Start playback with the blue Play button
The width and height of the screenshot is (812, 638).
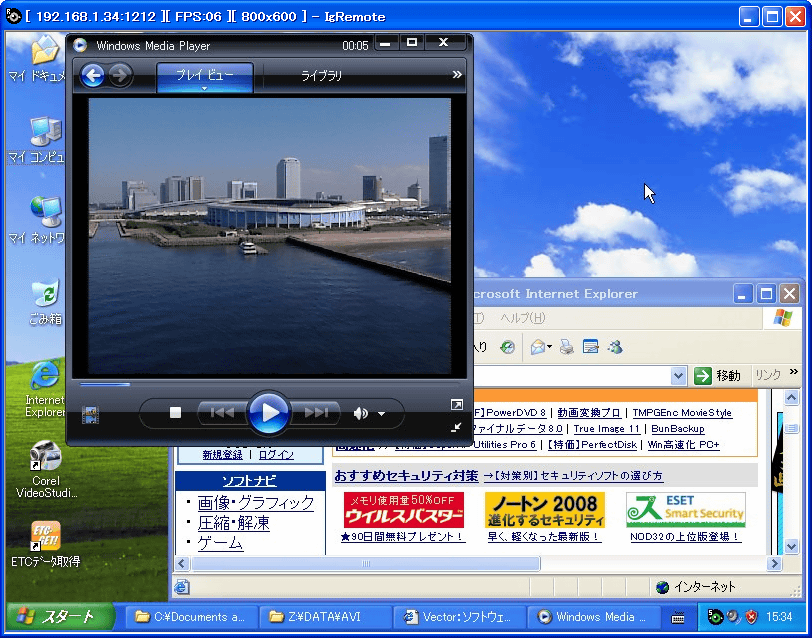[269, 413]
